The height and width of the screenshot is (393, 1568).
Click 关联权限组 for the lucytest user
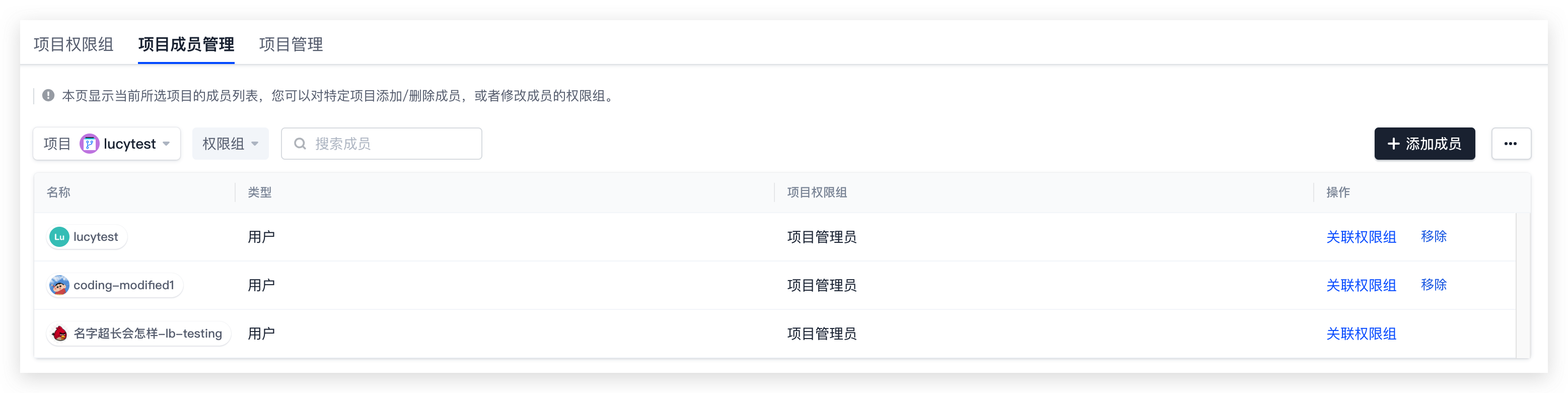tap(1361, 237)
